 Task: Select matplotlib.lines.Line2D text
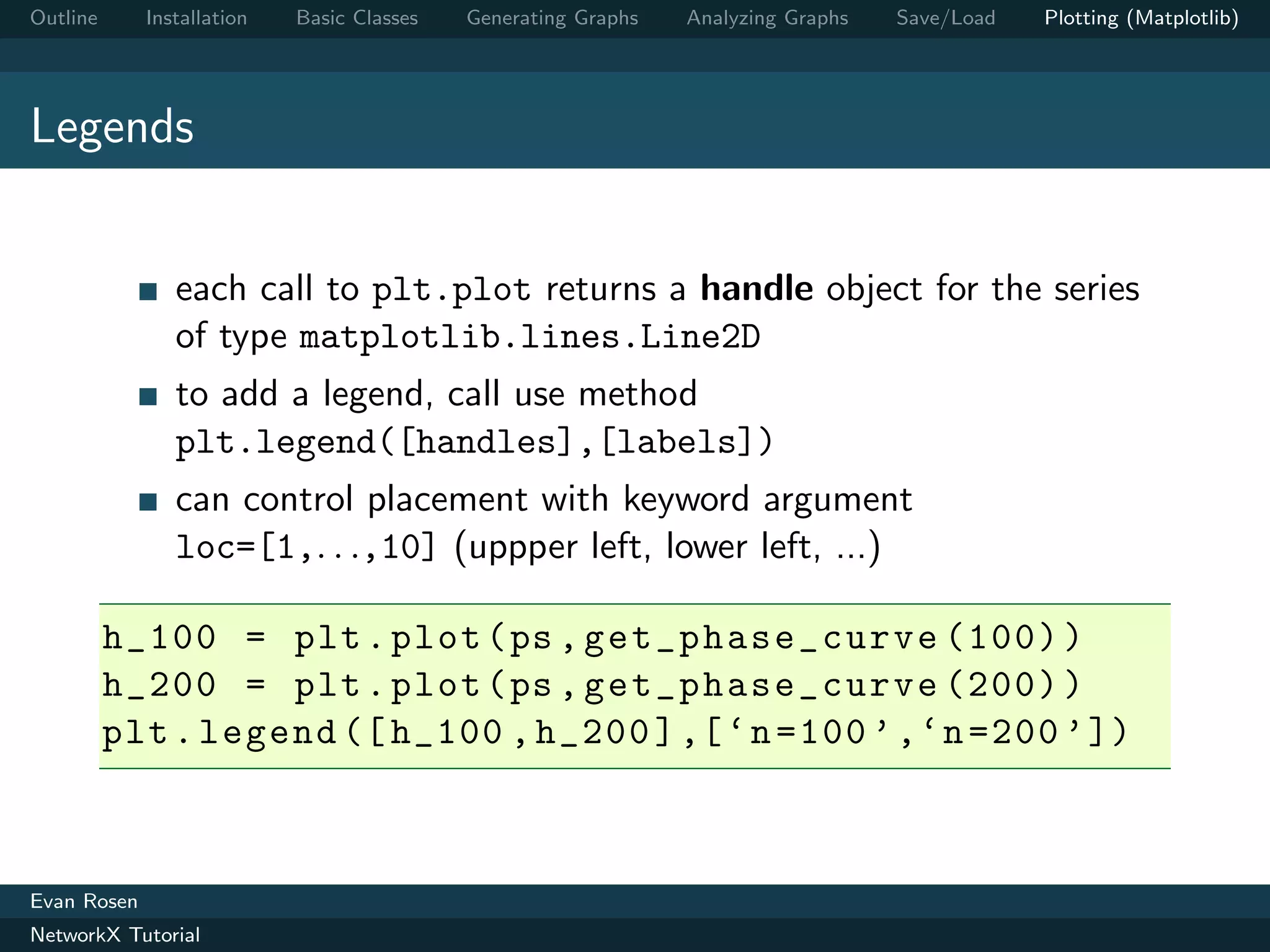pos(530,338)
